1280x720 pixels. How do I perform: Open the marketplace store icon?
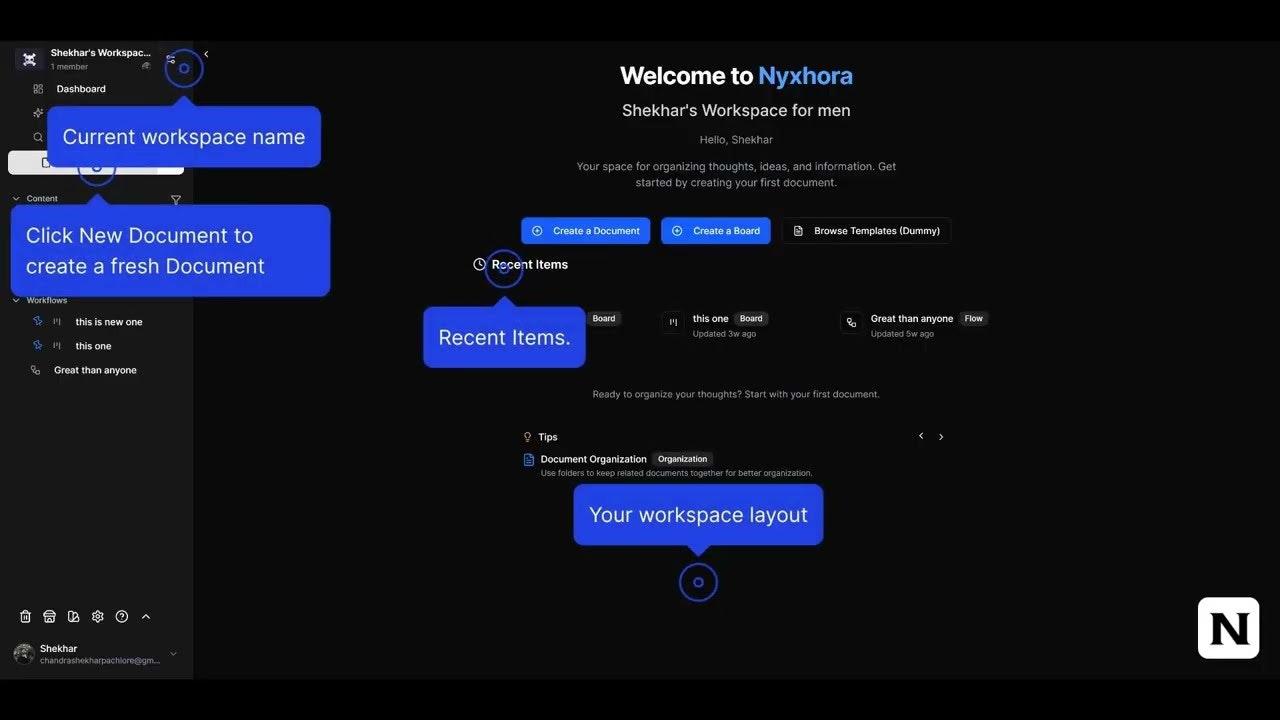coord(49,617)
